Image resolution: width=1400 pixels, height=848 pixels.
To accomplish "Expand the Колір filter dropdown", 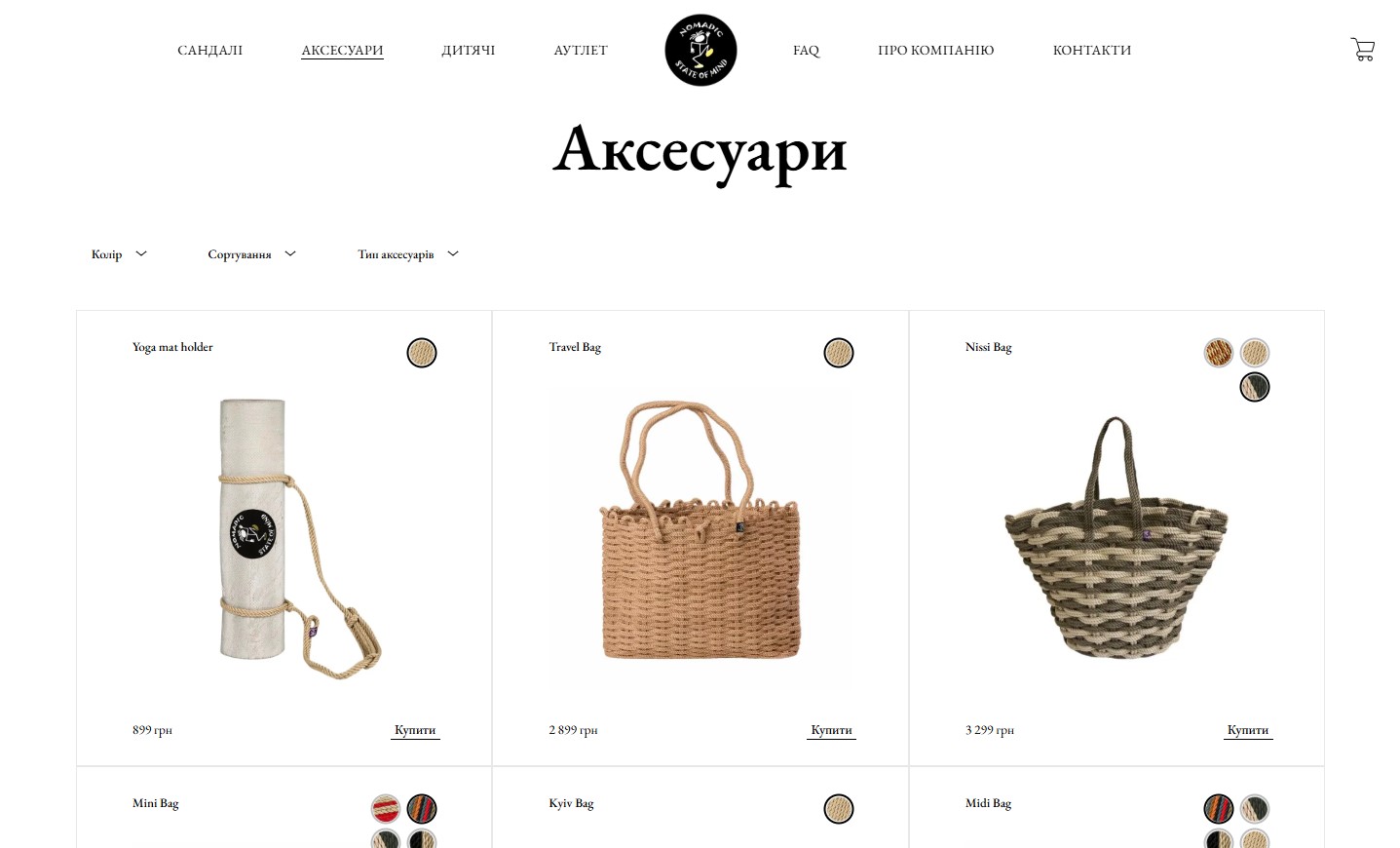I will (119, 254).
